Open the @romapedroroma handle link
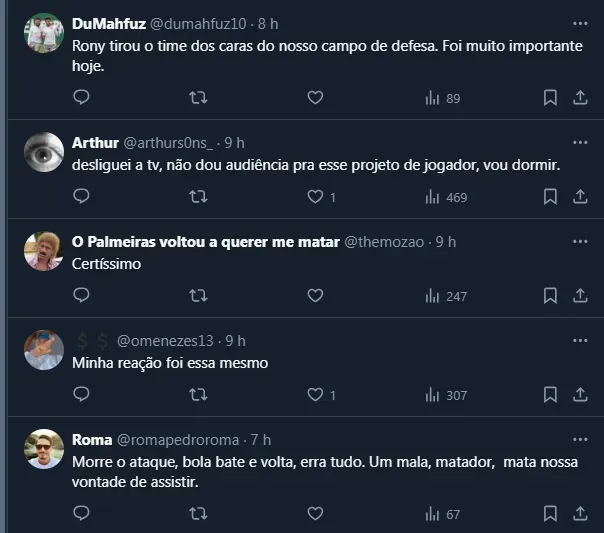This screenshot has height=533, width=604. tap(179, 440)
